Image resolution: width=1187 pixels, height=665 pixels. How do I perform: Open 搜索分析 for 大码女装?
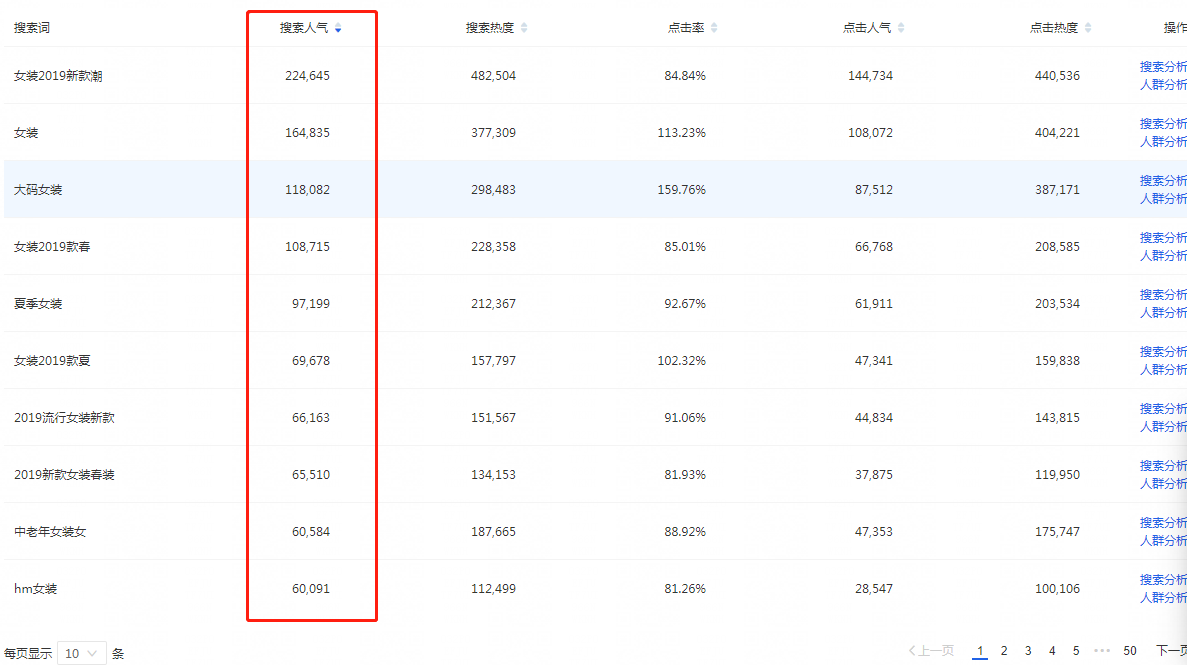tap(1163, 180)
